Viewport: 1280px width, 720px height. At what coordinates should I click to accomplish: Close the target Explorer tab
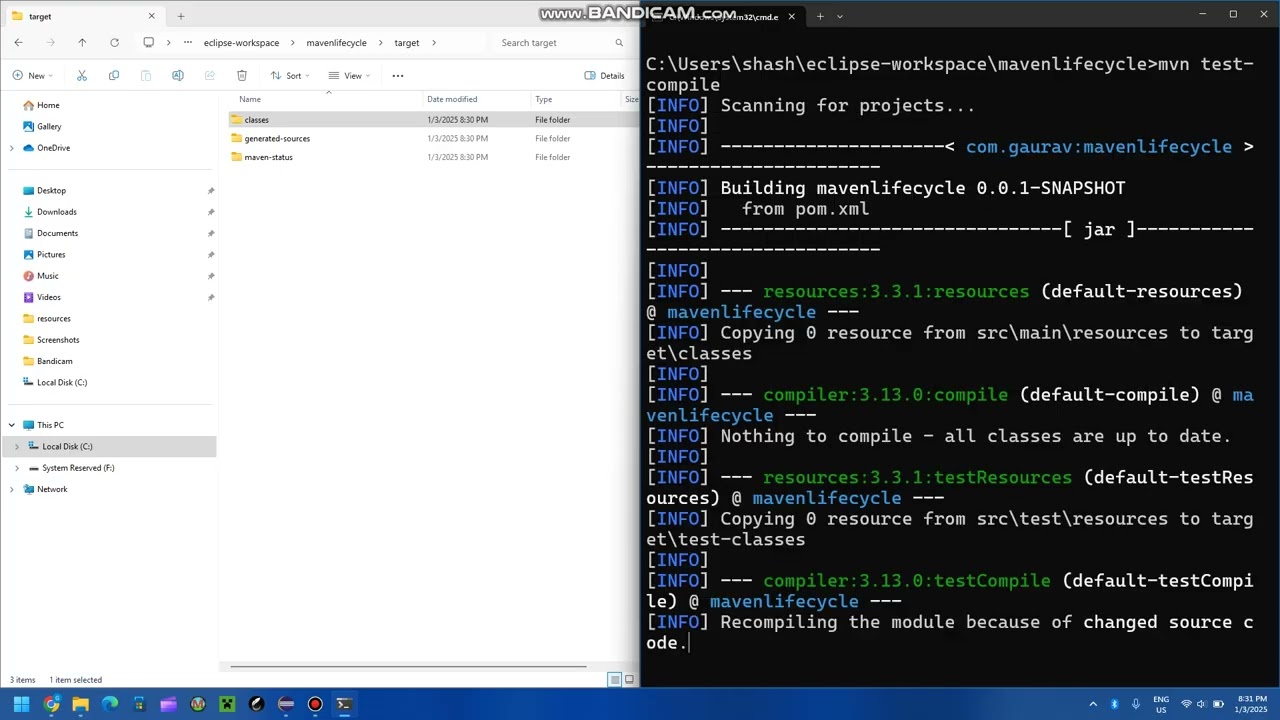click(x=152, y=16)
